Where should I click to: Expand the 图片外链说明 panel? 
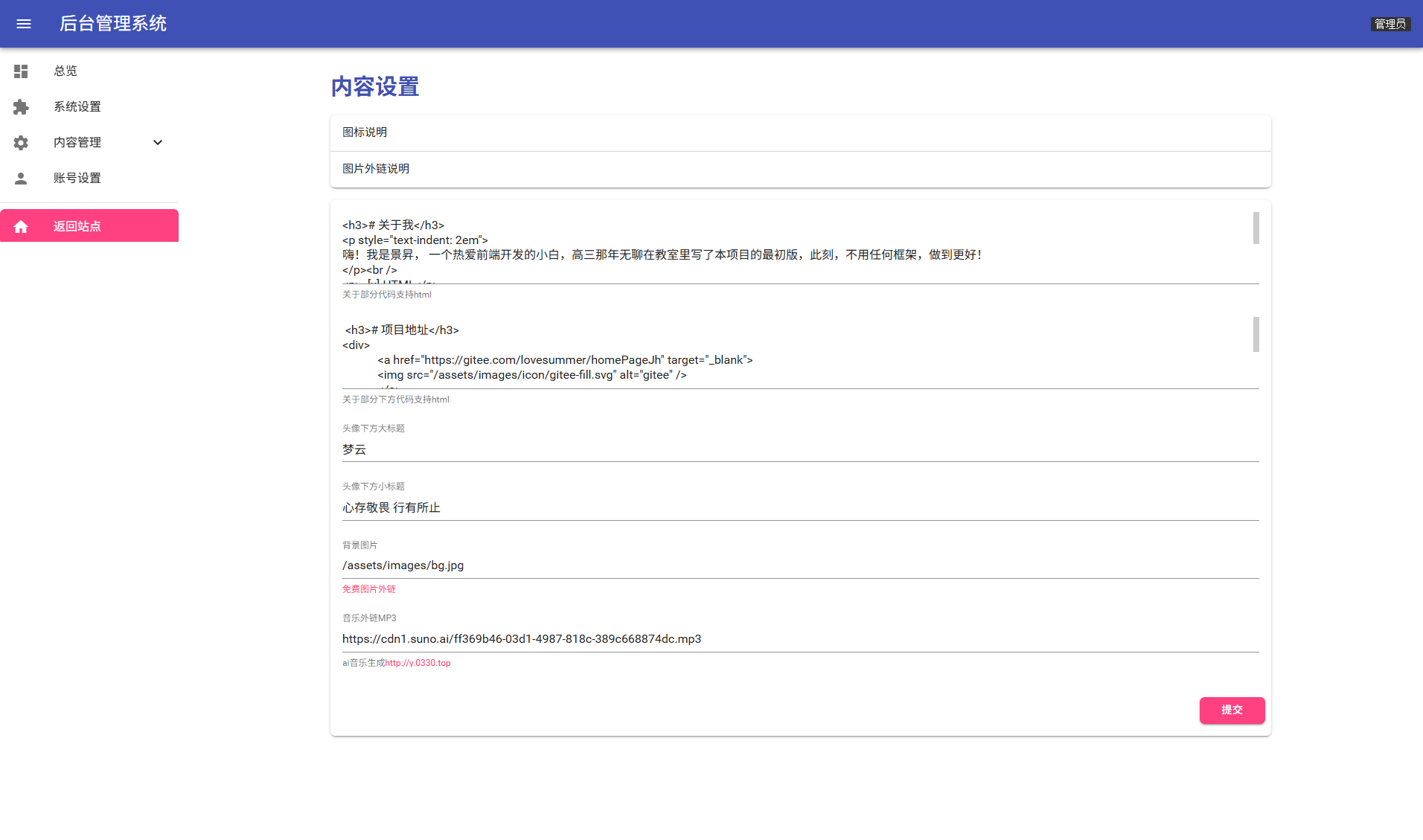coord(799,169)
